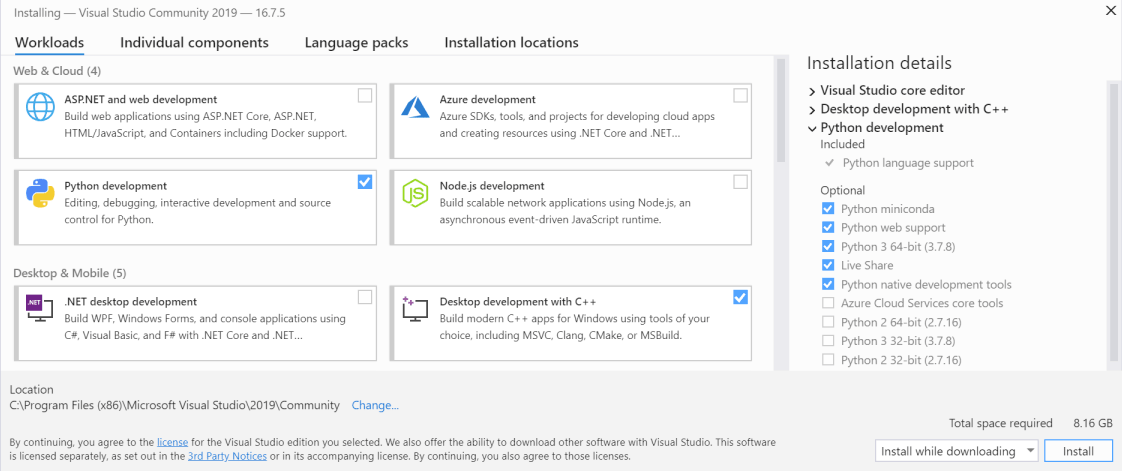The width and height of the screenshot is (1122, 471).
Task: Click the Desktop development with C++ icon
Action: pyautogui.click(x=415, y=309)
